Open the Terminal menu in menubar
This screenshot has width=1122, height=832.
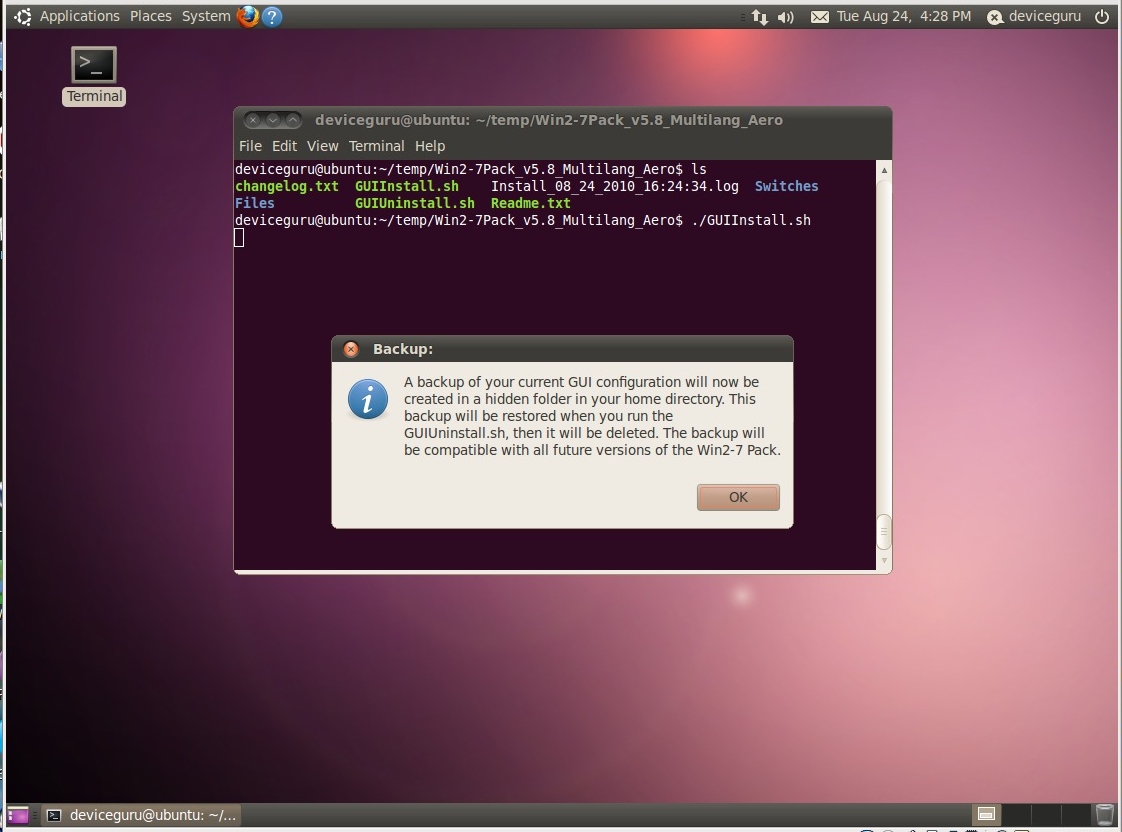point(376,146)
